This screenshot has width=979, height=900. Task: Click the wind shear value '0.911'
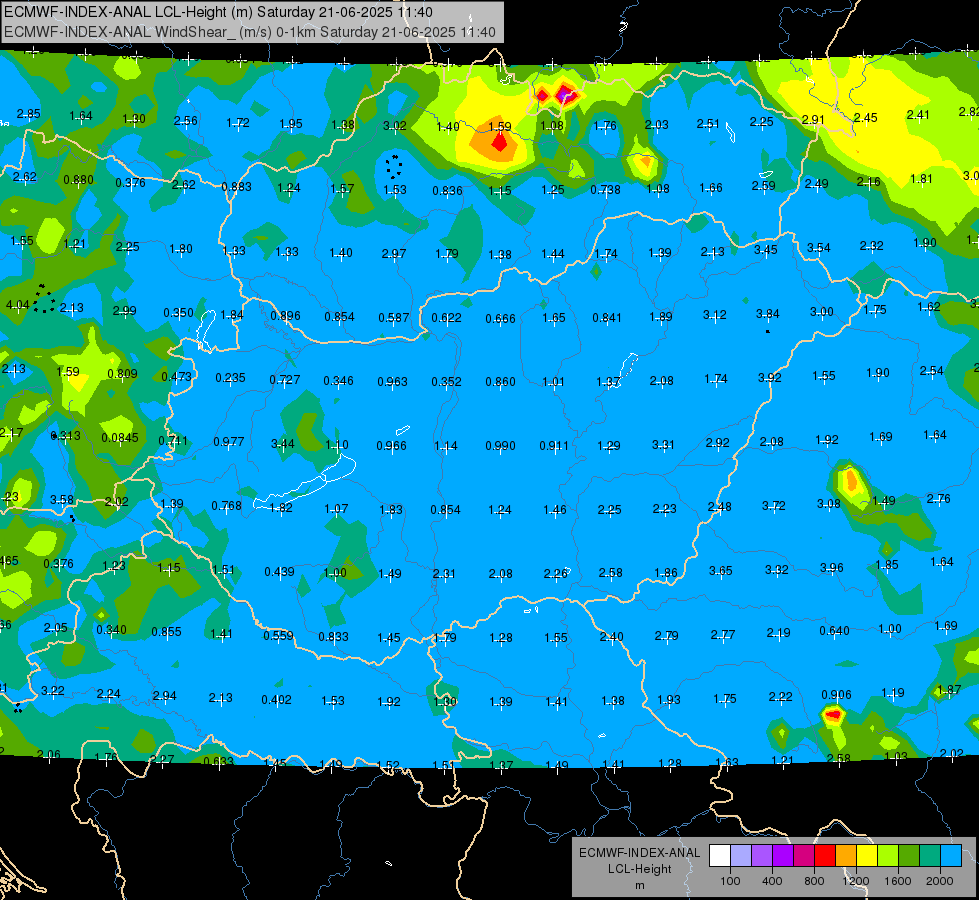point(554,445)
